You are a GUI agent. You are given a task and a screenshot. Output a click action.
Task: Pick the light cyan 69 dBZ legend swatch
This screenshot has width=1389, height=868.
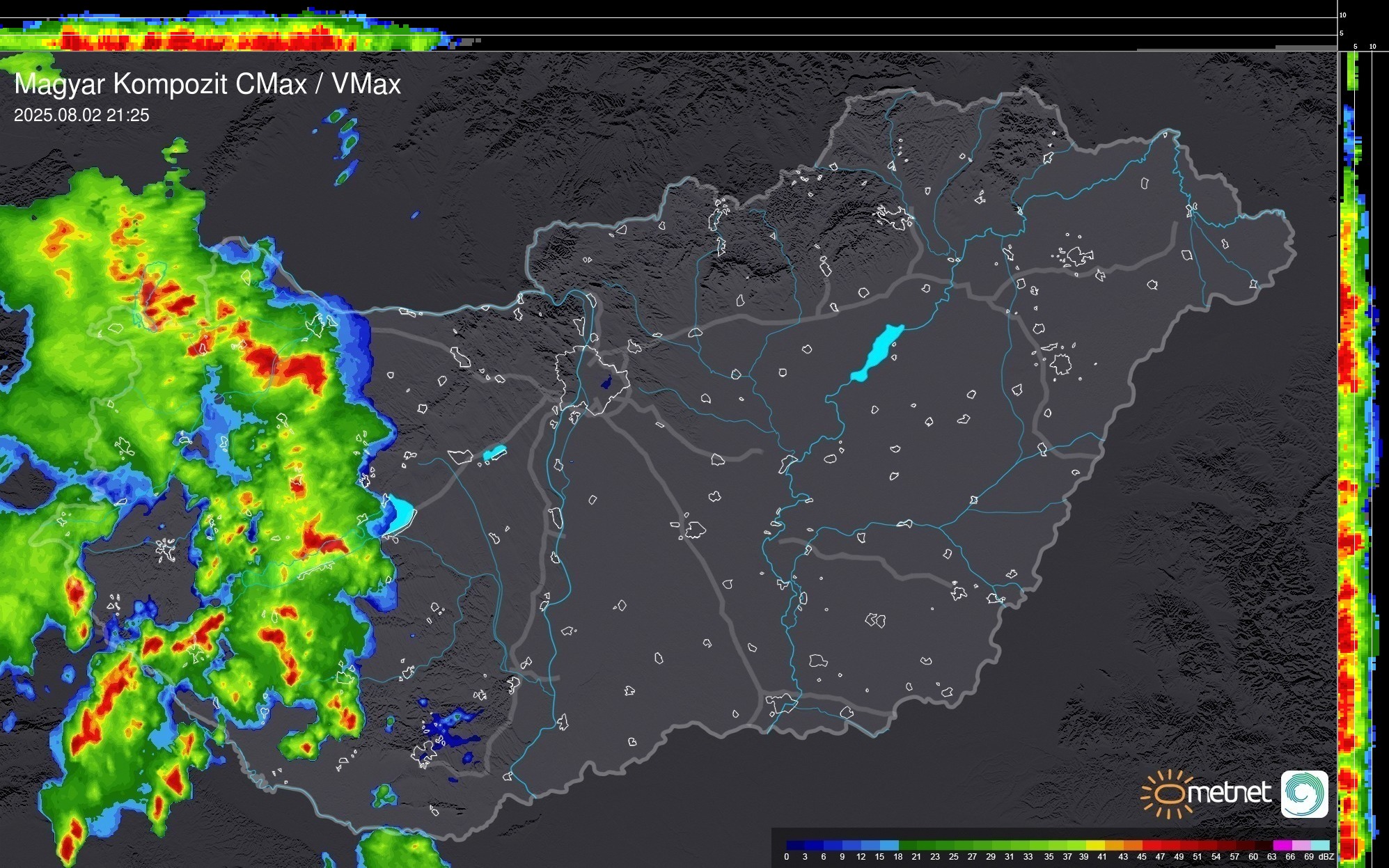[1319, 845]
